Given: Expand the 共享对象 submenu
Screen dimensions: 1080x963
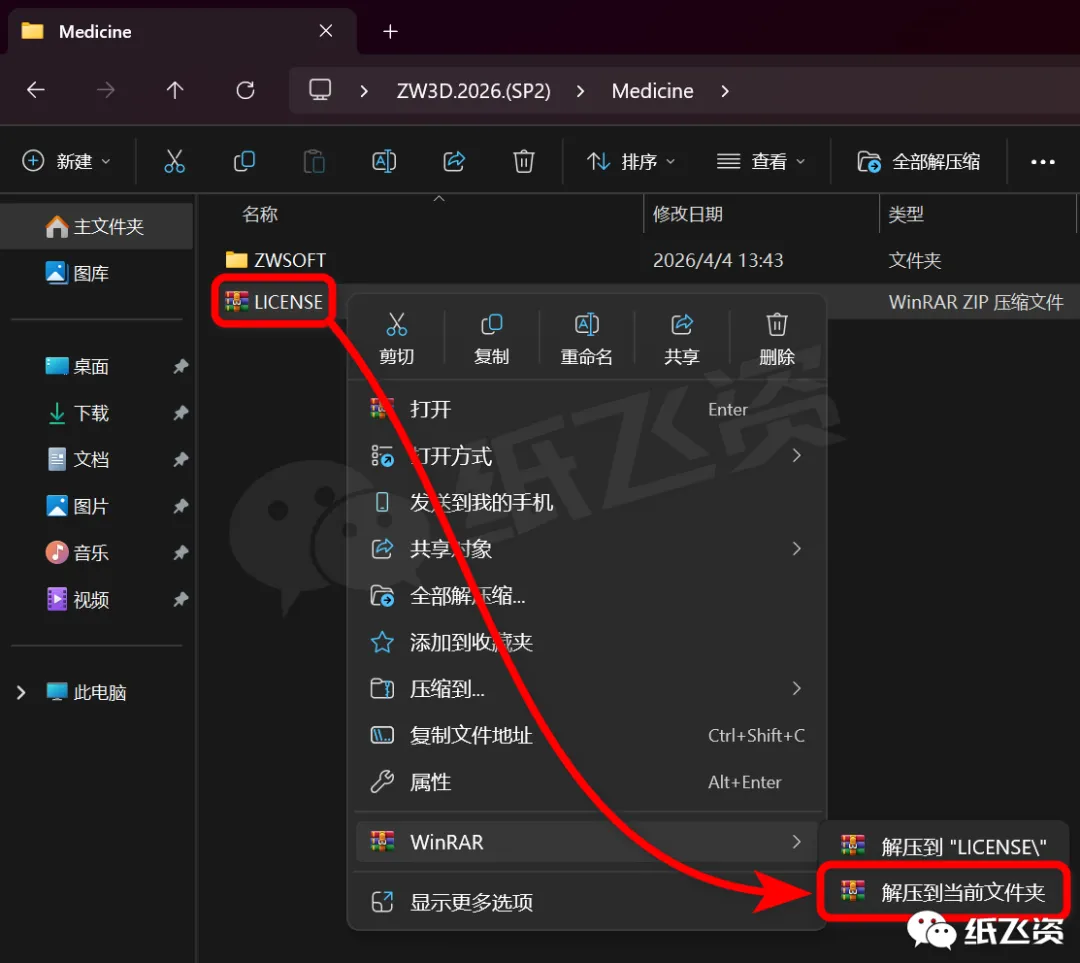Looking at the screenshot, I should (x=586, y=549).
